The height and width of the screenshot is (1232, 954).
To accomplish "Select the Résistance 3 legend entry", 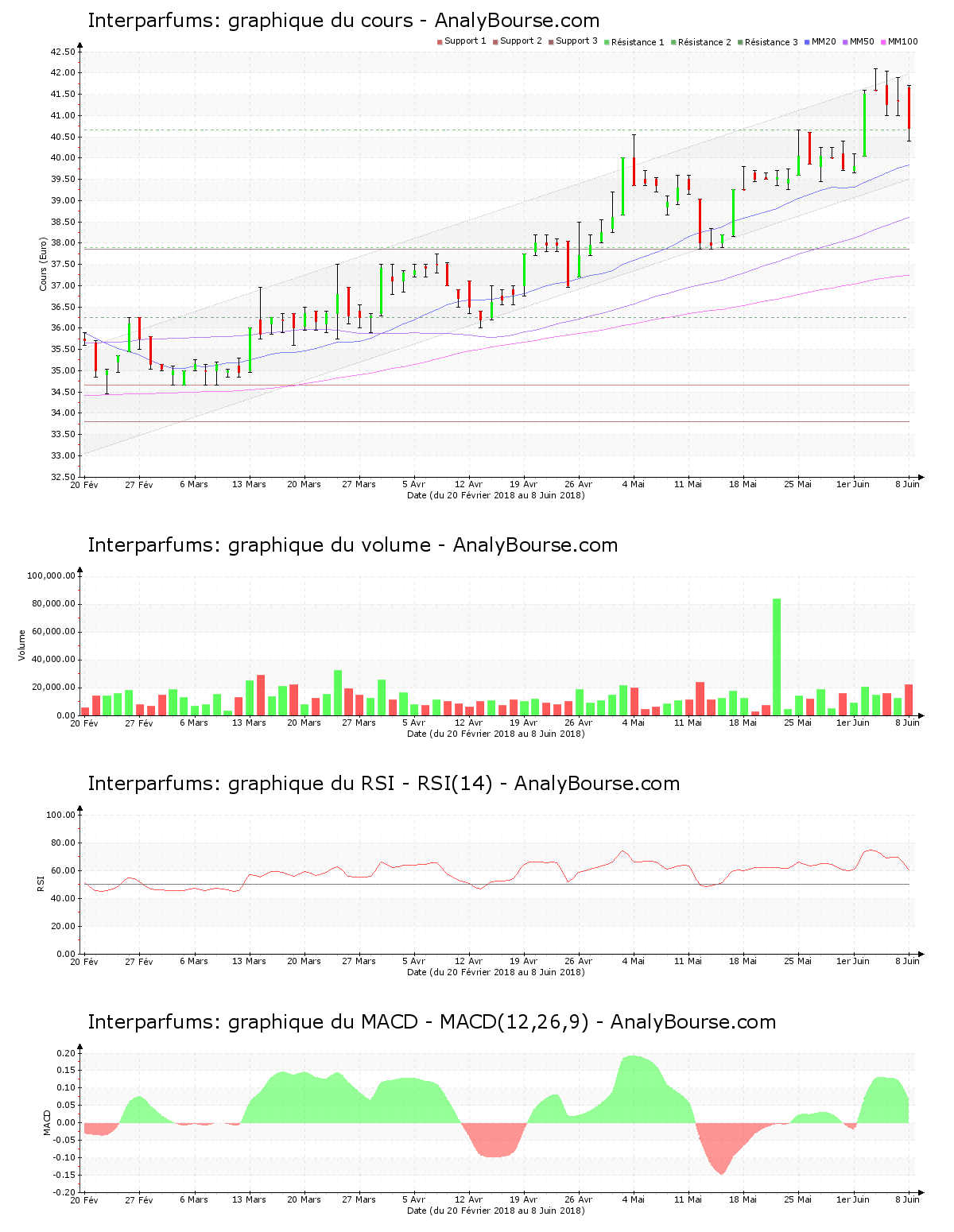I will (x=768, y=42).
